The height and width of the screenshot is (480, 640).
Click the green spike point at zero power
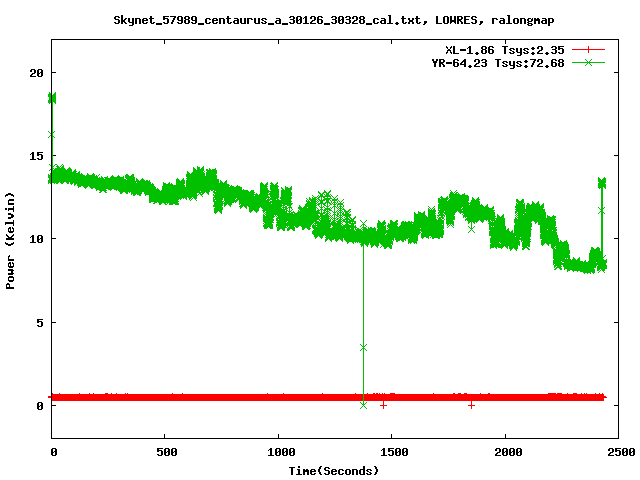pos(363,405)
